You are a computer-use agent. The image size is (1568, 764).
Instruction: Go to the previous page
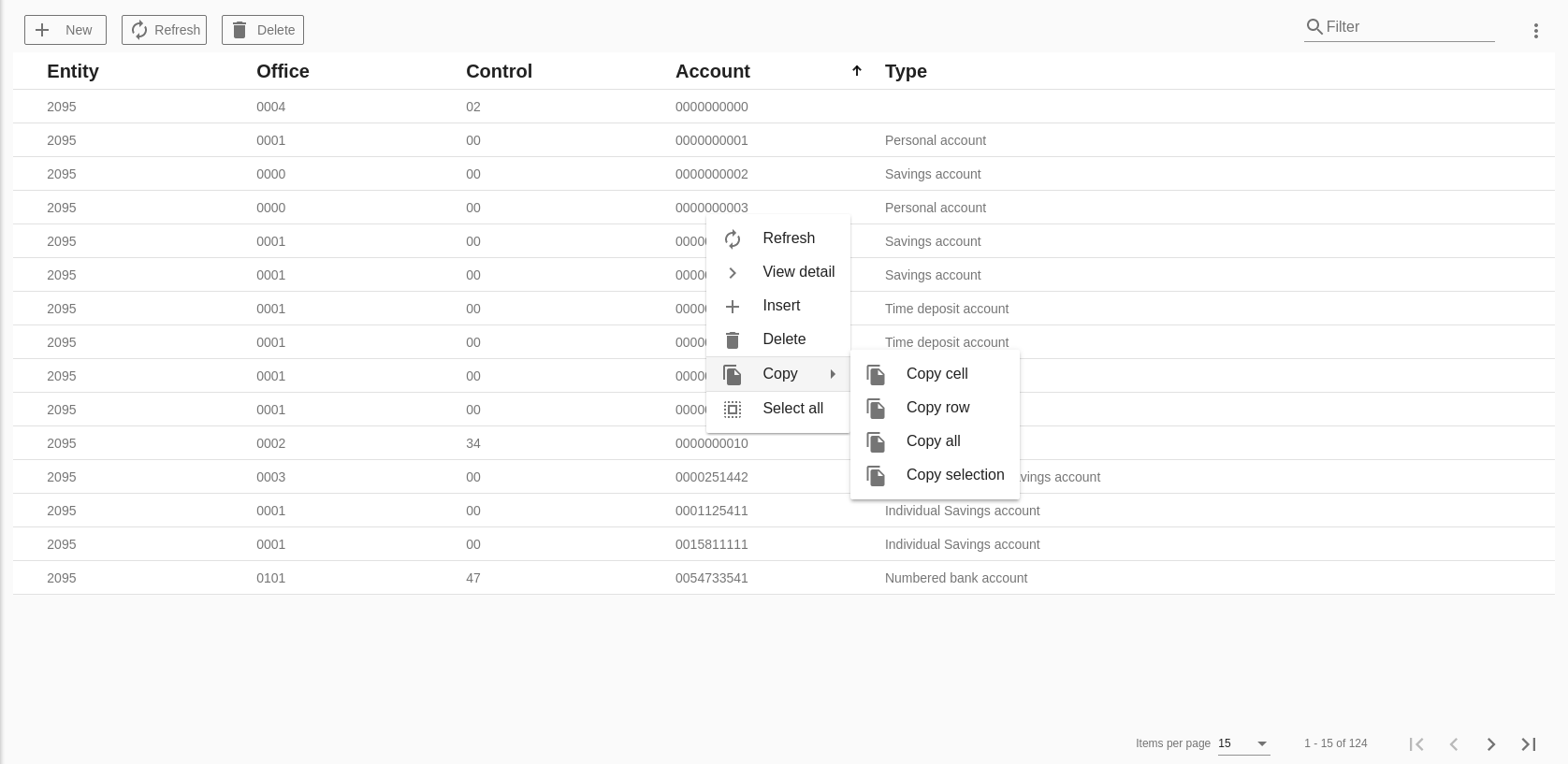[1454, 744]
